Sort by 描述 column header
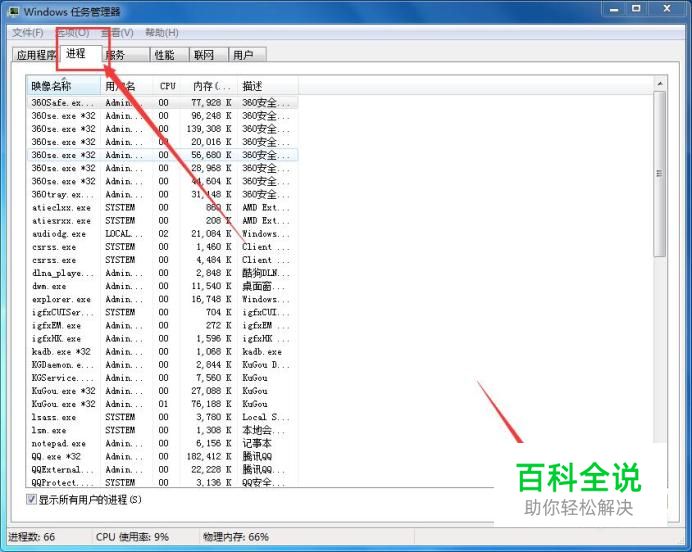Image resolution: width=692 pixels, height=552 pixels. [x=267, y=86]
